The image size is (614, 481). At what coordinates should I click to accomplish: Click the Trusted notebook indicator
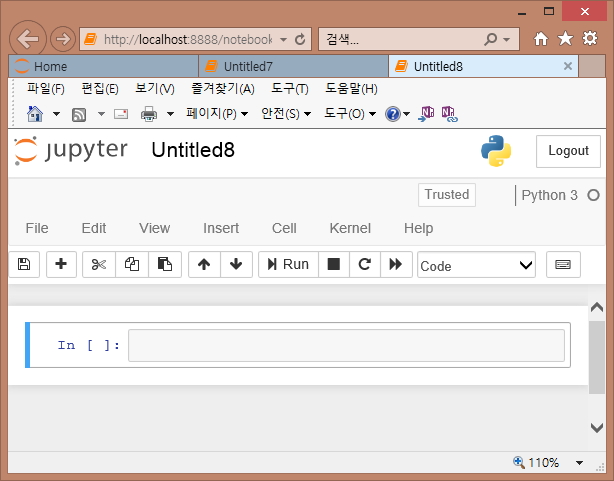[x=447, y=195]
